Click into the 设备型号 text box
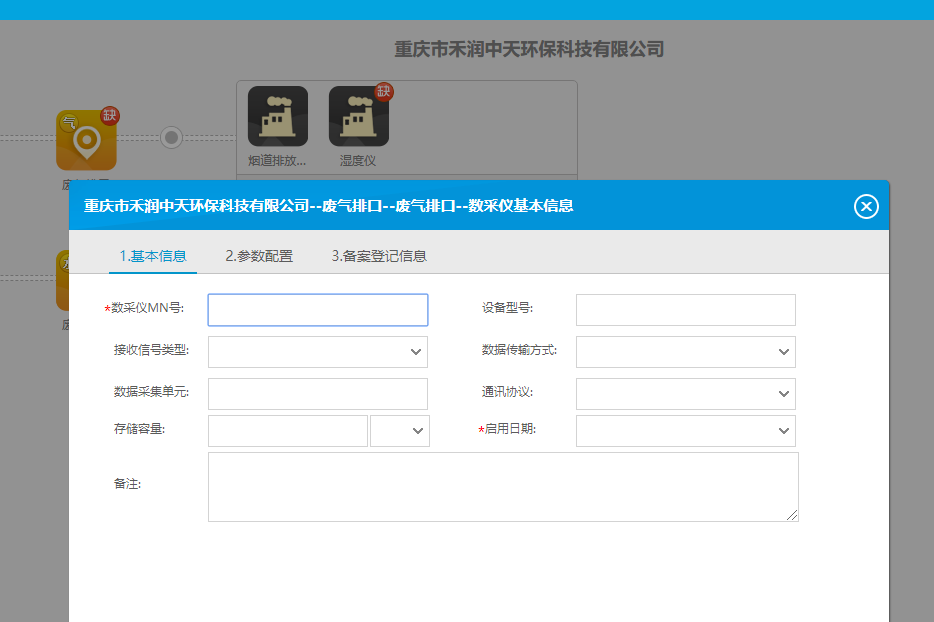The image size is (934, 622). (x=686, y=310)
